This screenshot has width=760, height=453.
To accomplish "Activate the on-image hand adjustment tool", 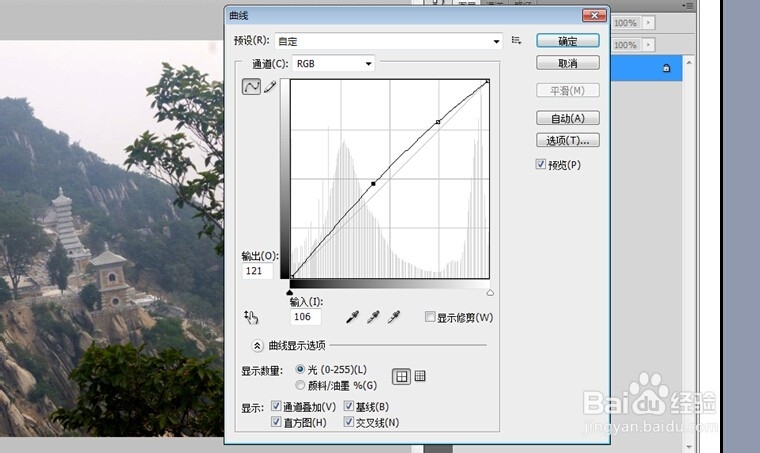I will click(251, 317).
